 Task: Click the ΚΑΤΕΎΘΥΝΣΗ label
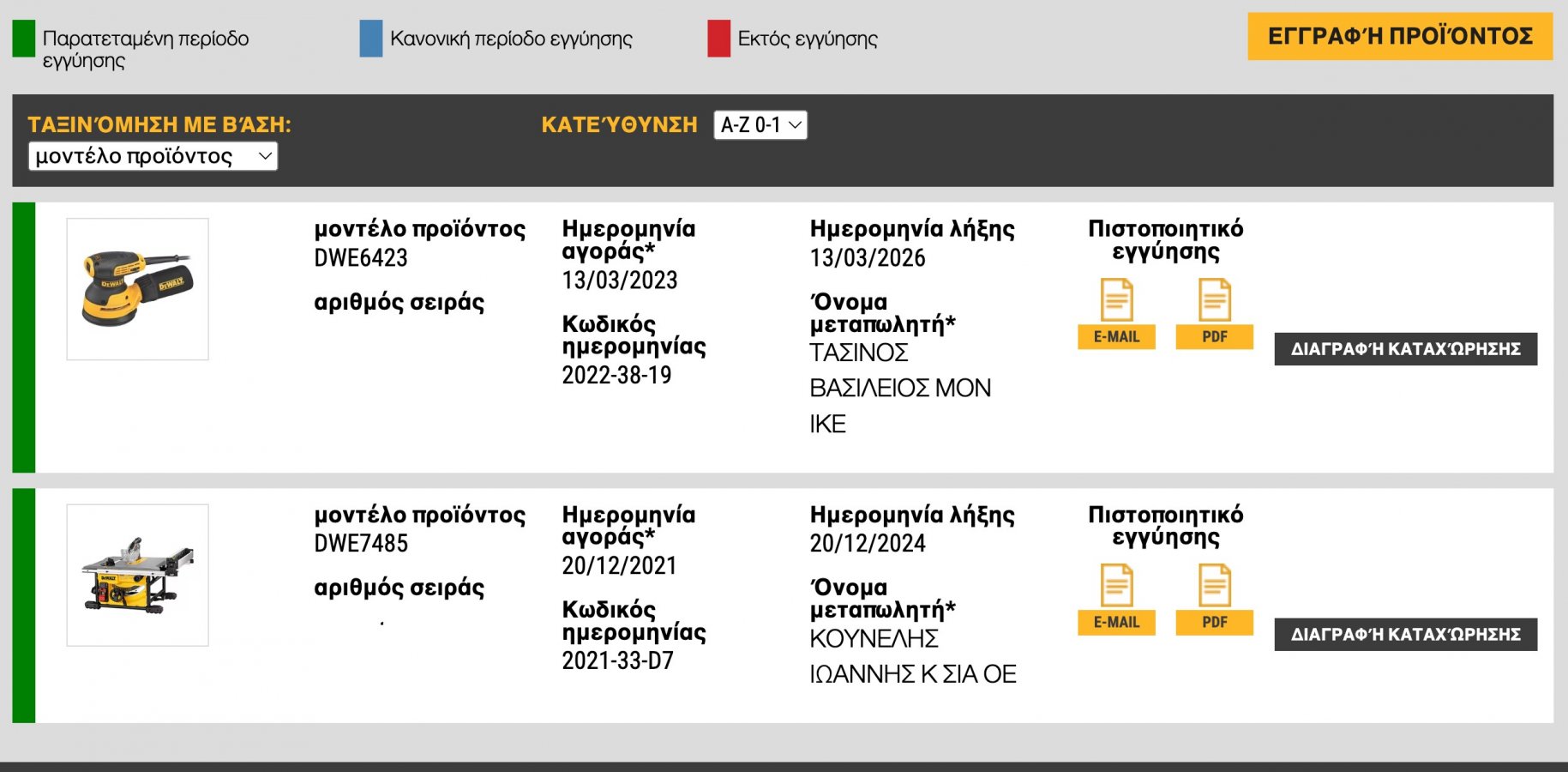(x=619, y=124)
